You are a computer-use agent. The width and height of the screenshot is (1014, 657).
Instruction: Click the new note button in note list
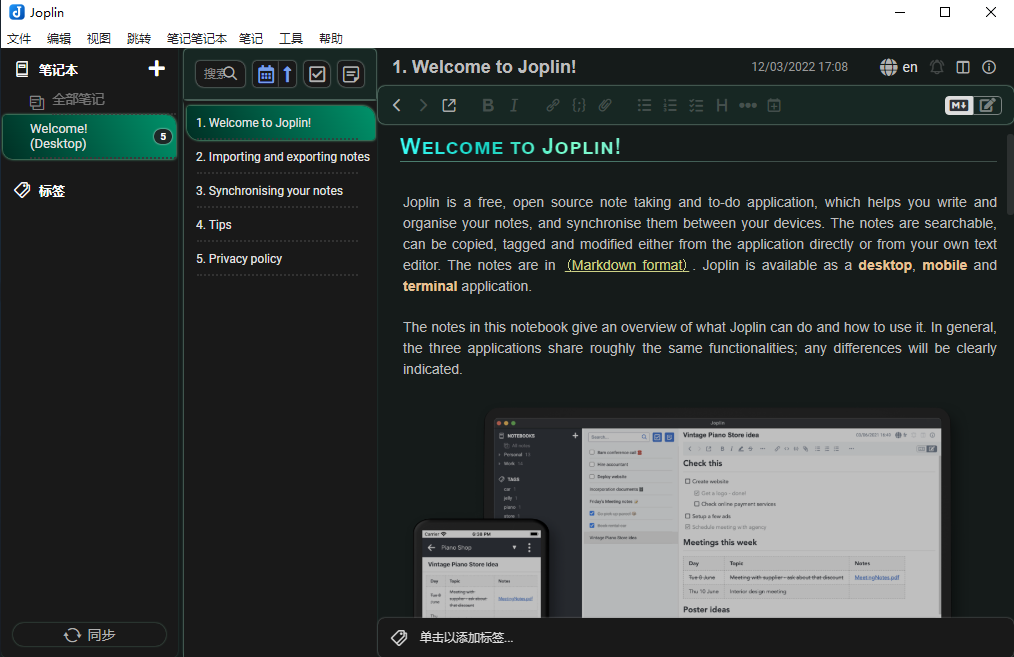[351, 74]
